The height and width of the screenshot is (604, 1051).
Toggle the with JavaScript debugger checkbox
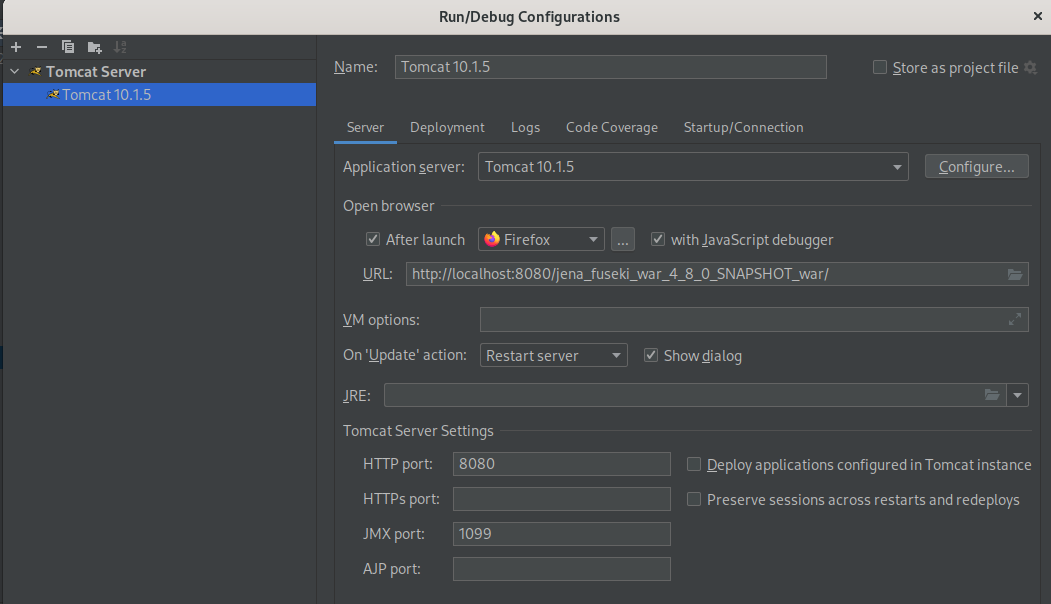[658, 240]
